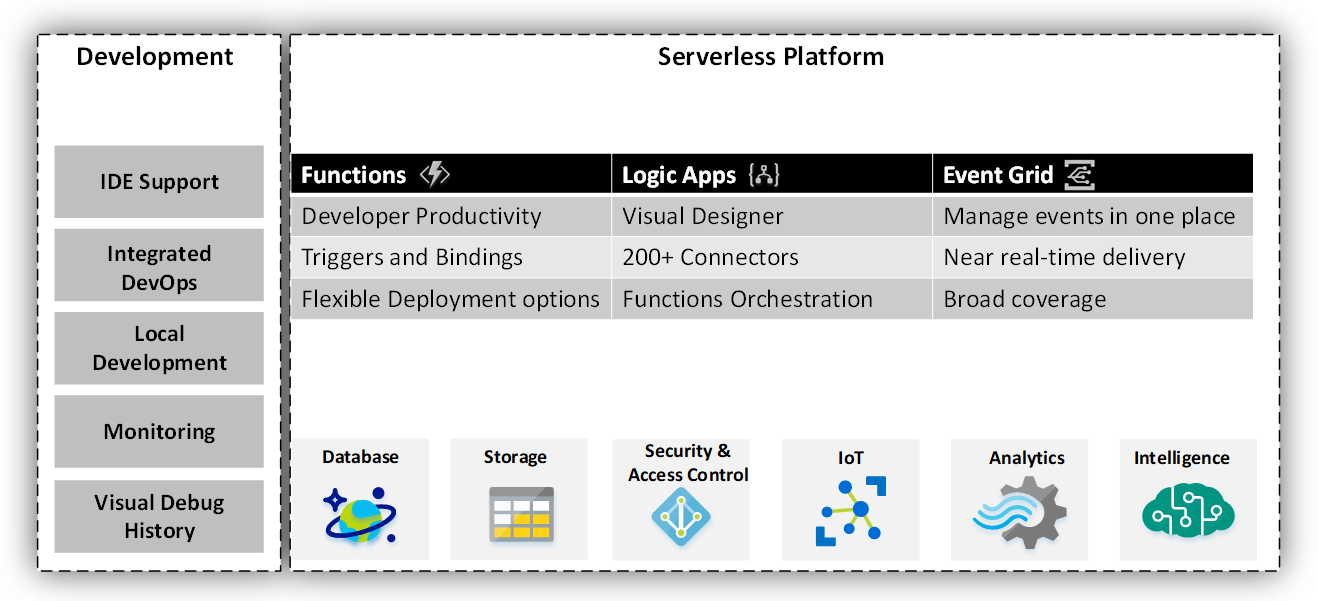Select Integrated DevOps in the Development panel

coord(158,266)
